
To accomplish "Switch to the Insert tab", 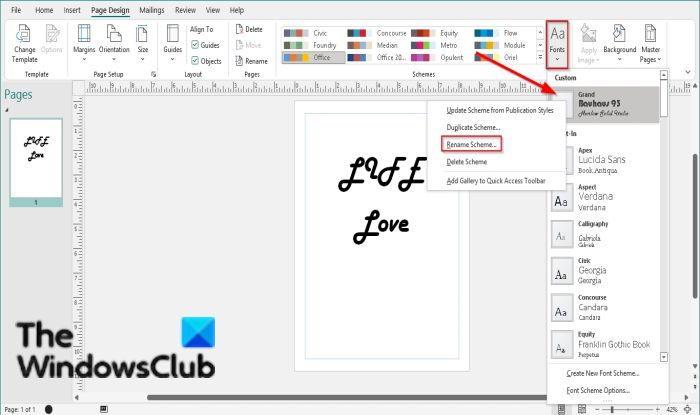I will 72,10.
